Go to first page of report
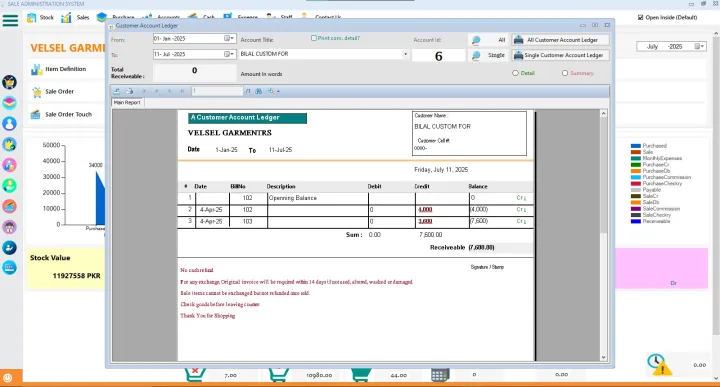Viewport: 720px width, 387px height. pos(144,91)
